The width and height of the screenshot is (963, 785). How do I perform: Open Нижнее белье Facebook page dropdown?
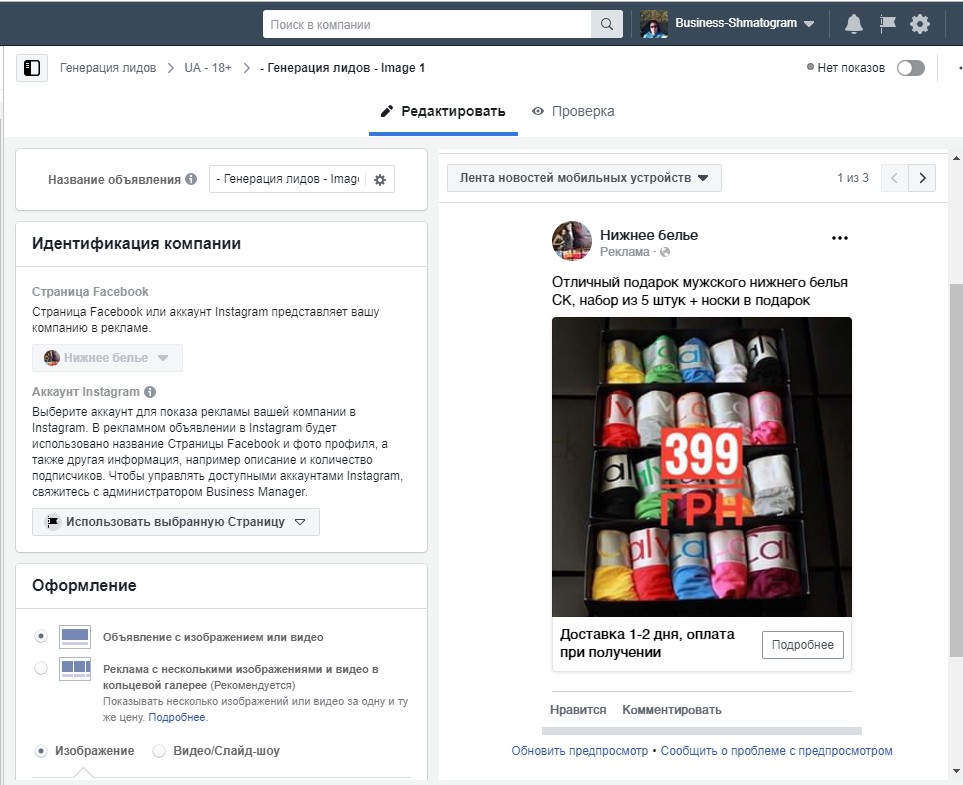tap(107, 357)
